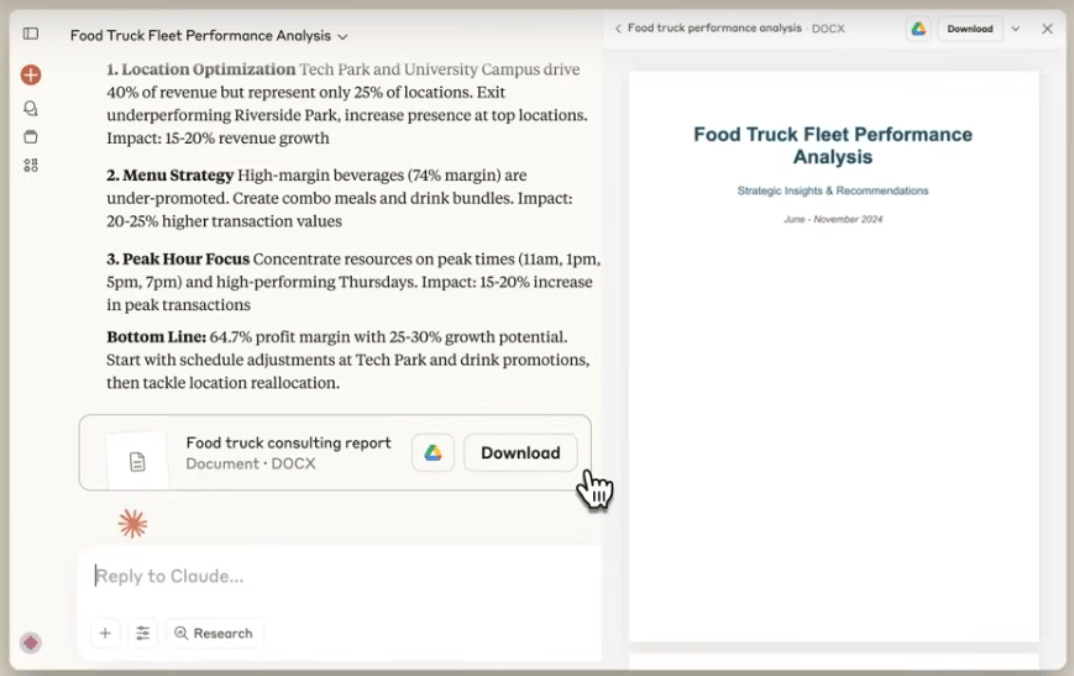Click the user profile avatar
This screenshot has width=1074, height=676.
(x=31, y=643)
